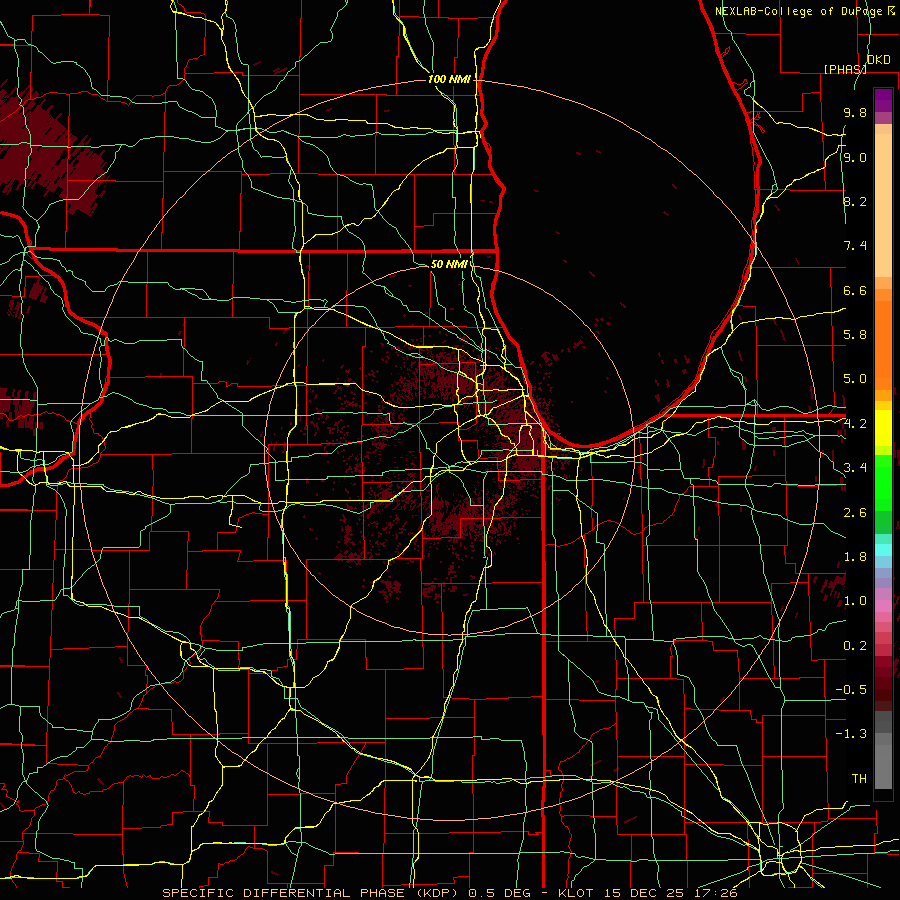
Task: Click the -1.3 value on the color scale
Action: pos(851,734)
